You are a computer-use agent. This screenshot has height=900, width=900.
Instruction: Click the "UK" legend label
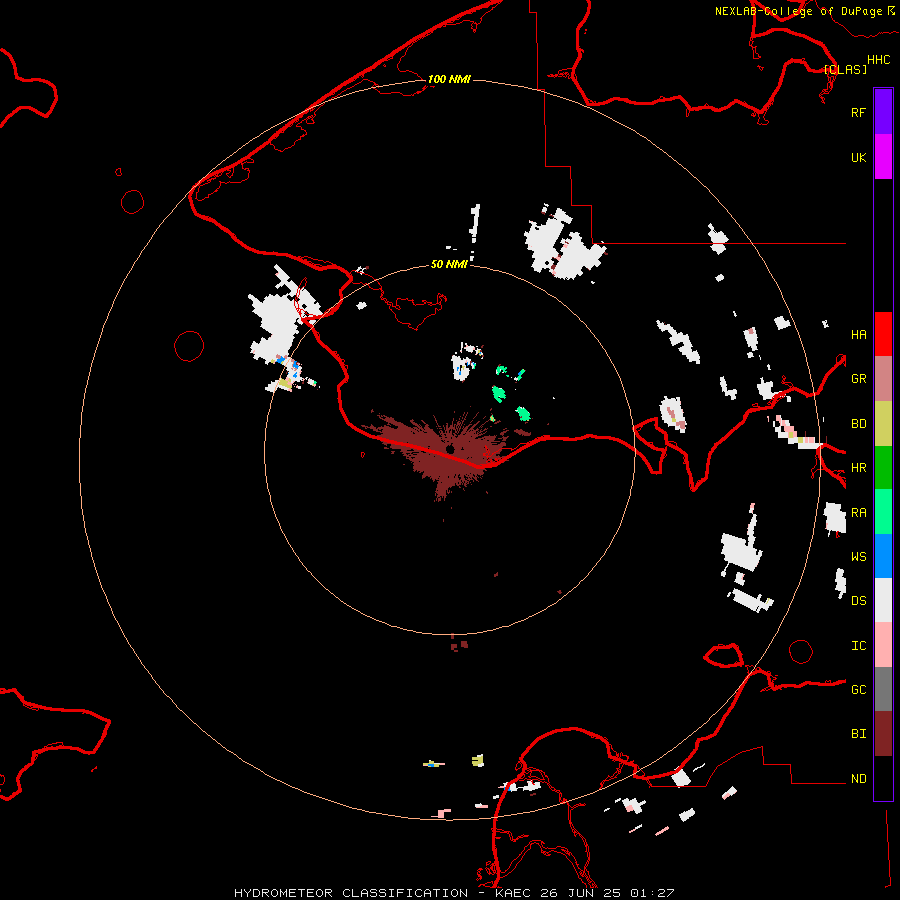point(858,157)
